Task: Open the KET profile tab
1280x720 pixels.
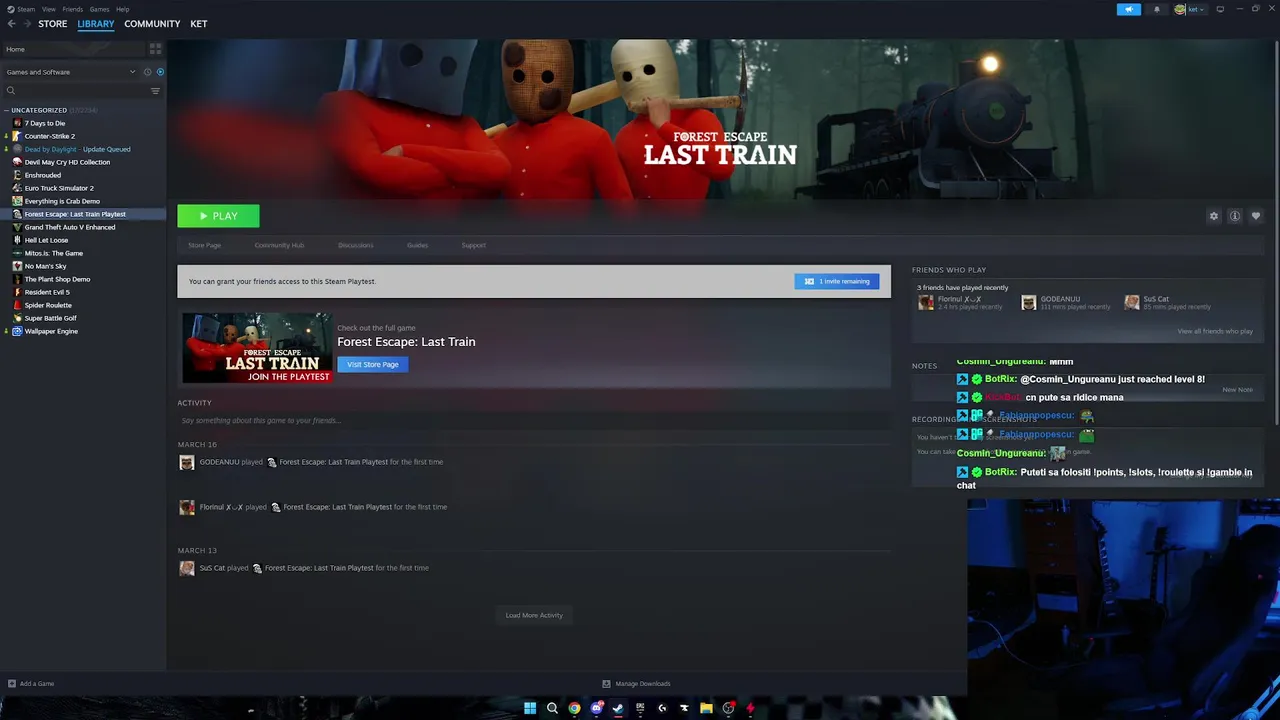Action: (199, 24)
